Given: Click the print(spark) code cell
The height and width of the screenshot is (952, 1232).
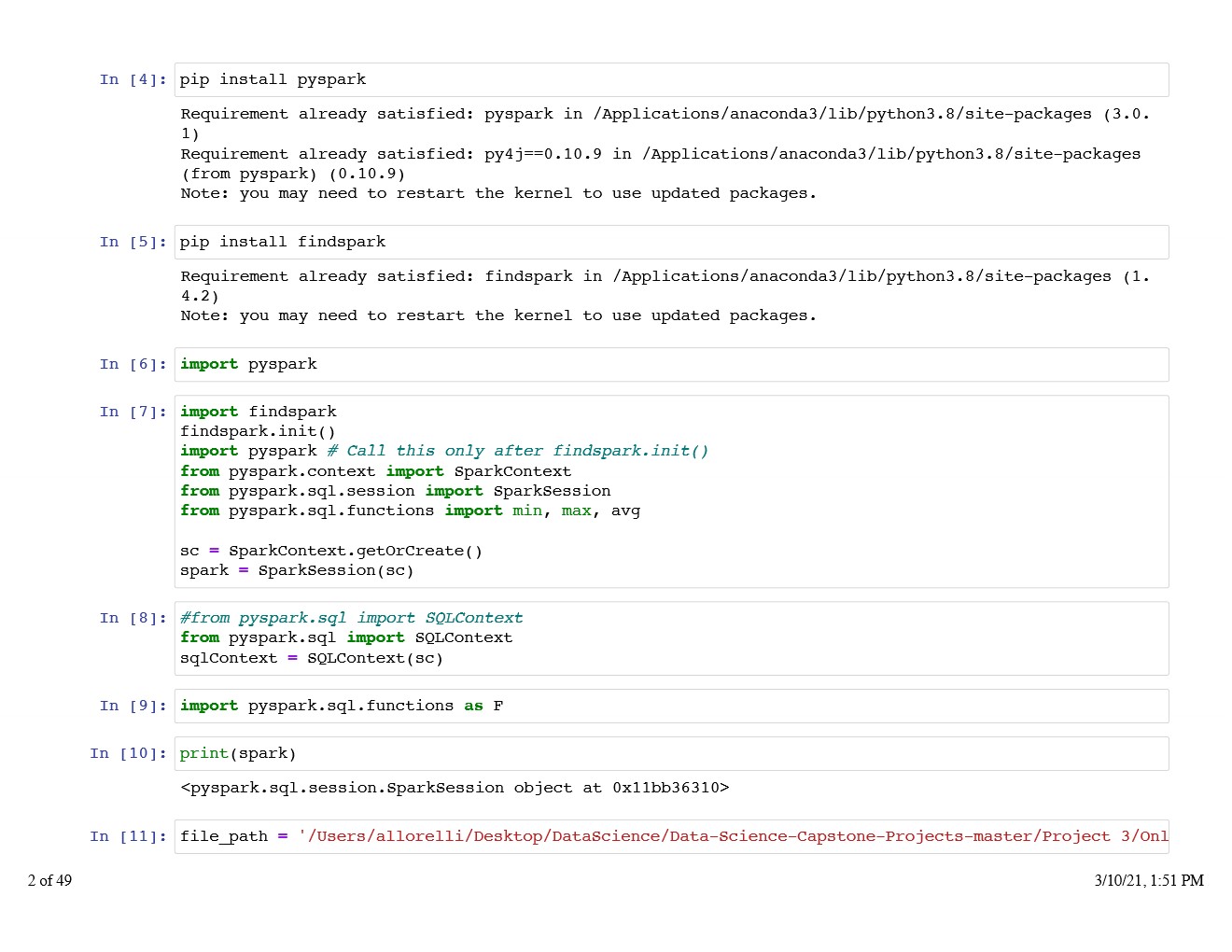Looking at the screenshot, I should [670, 754].
